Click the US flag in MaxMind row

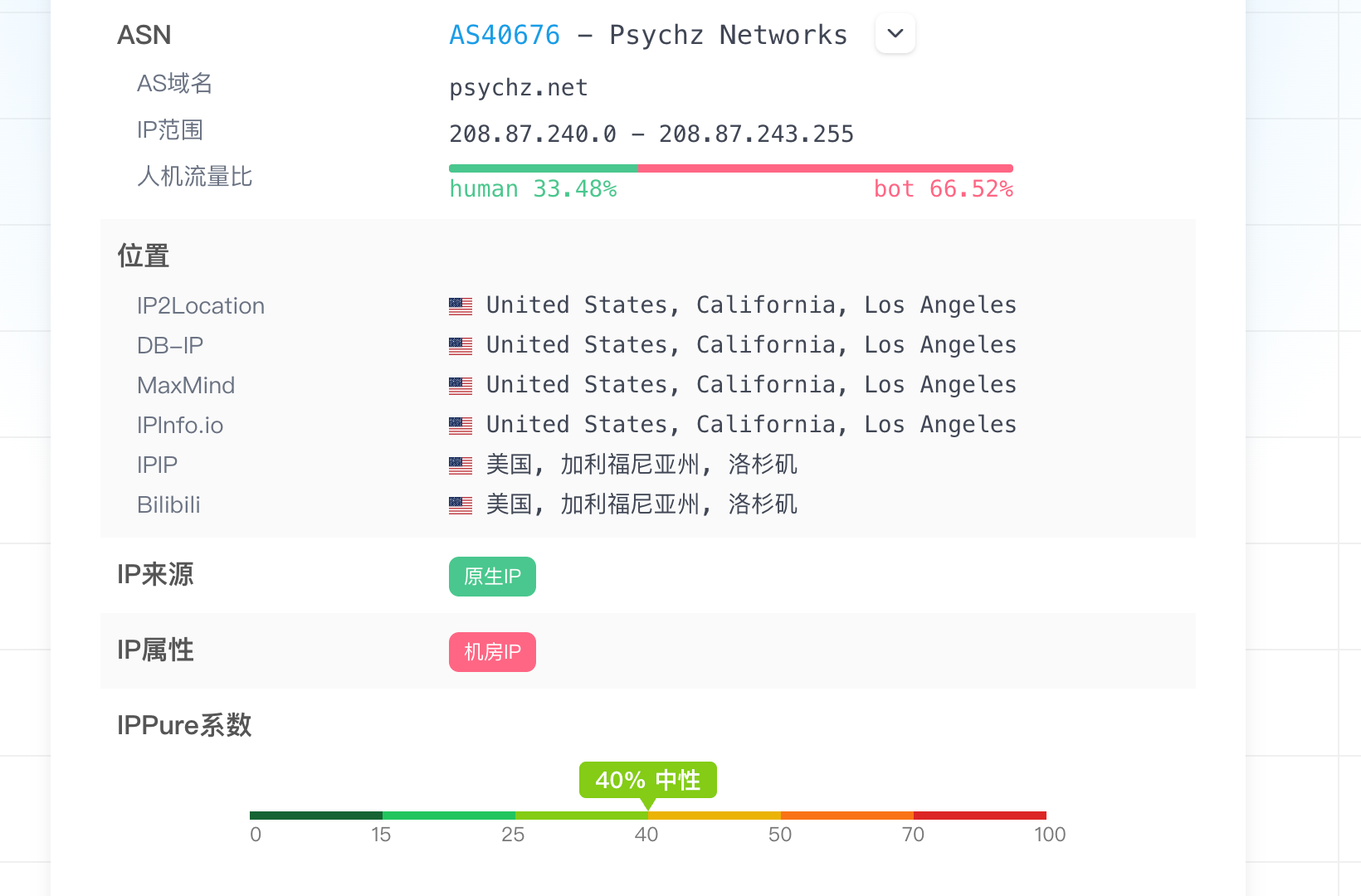click(461, 386)
